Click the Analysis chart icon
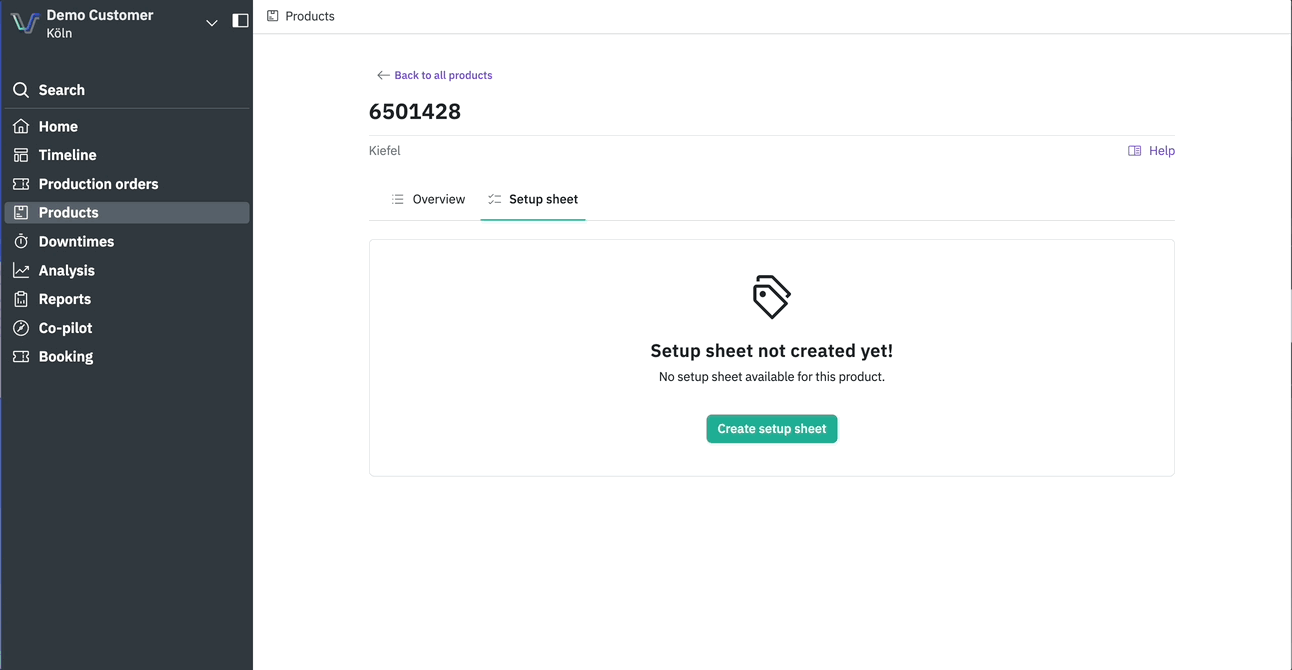The image size is (1292, 670). click(21, 271)
